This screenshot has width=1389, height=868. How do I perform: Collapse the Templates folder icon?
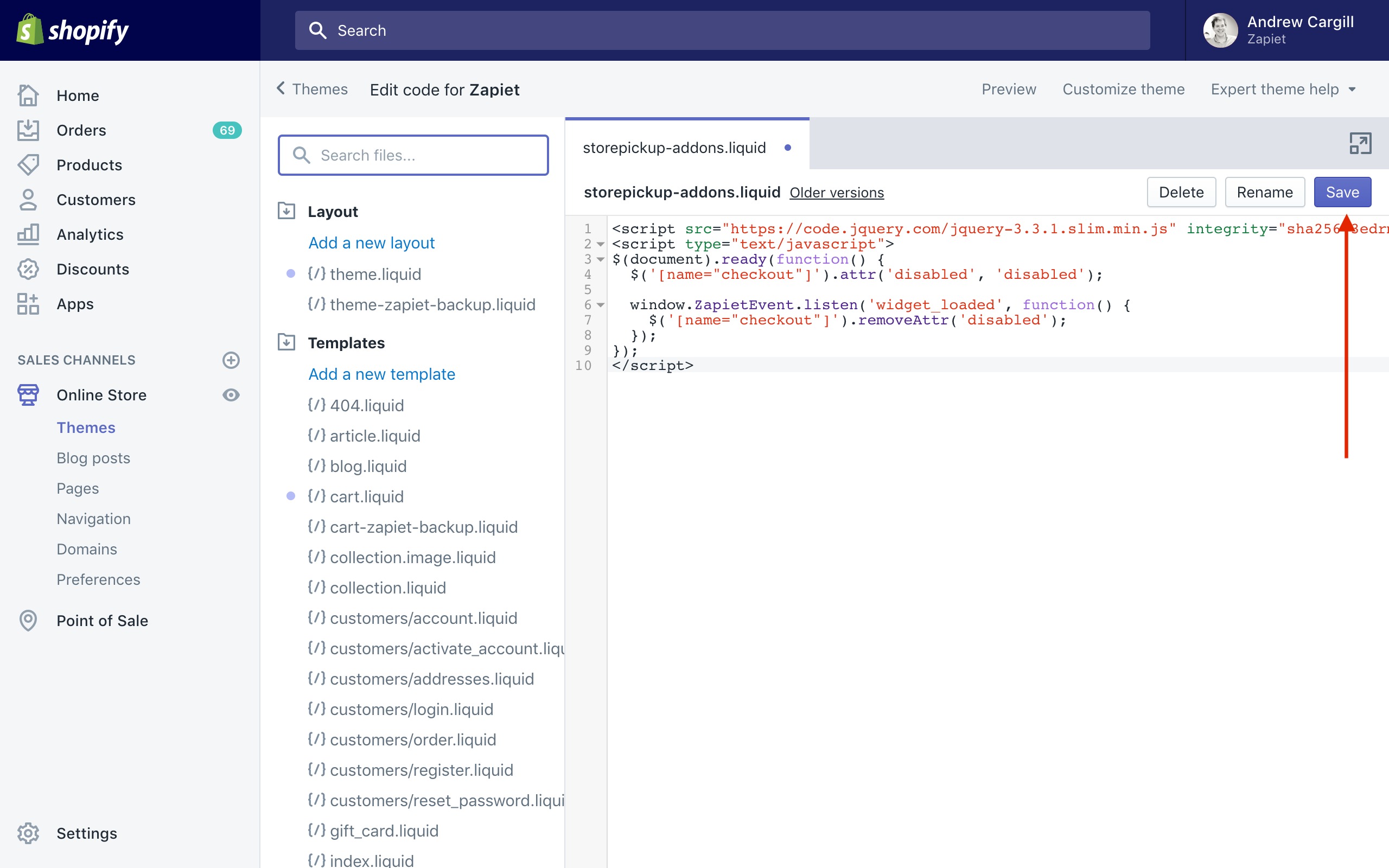[x=286, y=342]
